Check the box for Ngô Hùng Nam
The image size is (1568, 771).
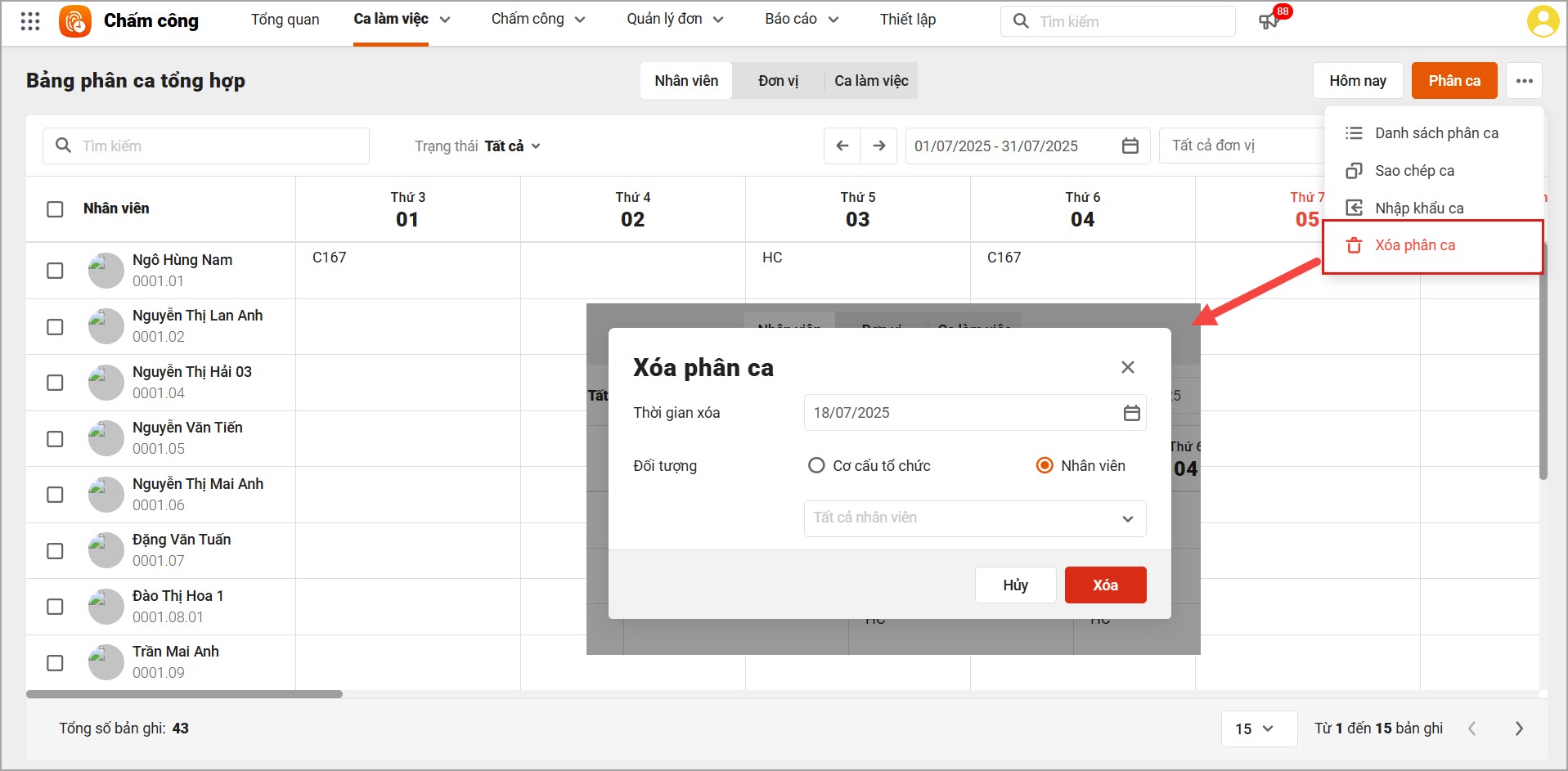tap(55, 271)
